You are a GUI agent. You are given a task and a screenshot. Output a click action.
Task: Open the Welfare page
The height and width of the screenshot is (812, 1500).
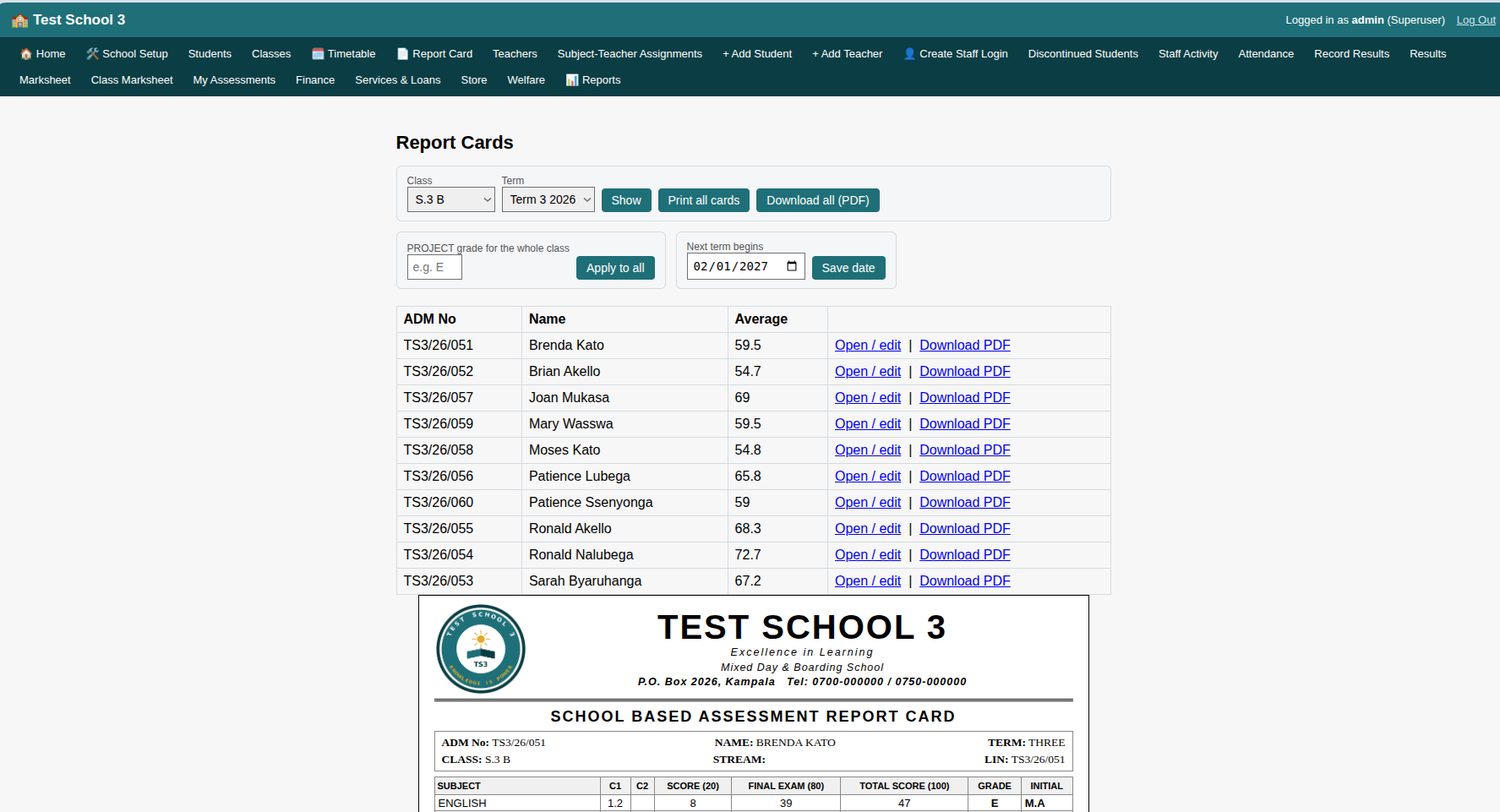click(x=526, y=80)
